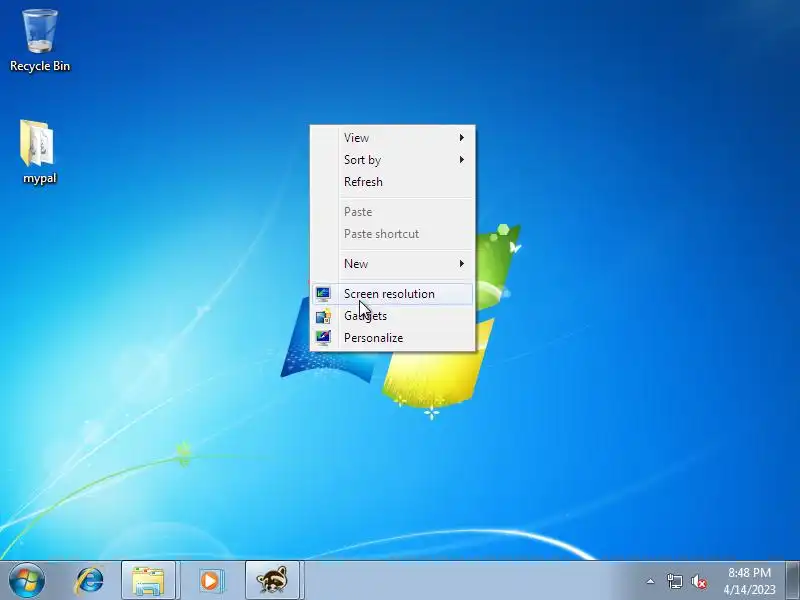Screen dimensions: 800x600
Task: Click the Screen resolution monitor icon
Action: (323, 293)
